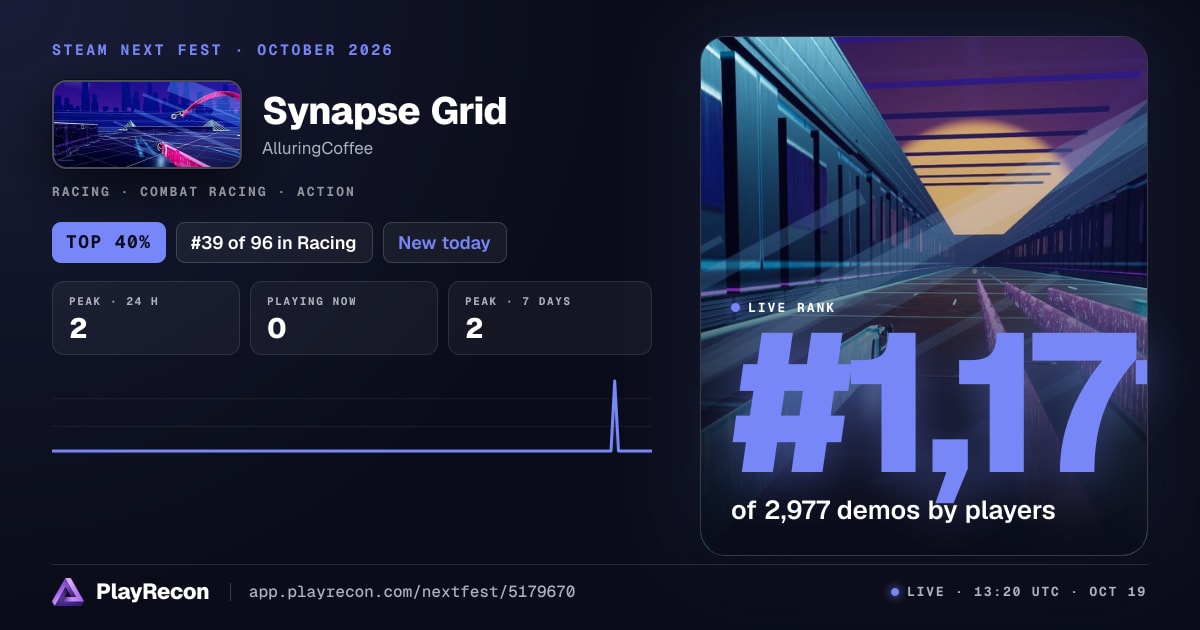
Task: Open the app.playrecon.com/nextfest/5179670 link
Action: pyautogui.click(x=412, y=592)
